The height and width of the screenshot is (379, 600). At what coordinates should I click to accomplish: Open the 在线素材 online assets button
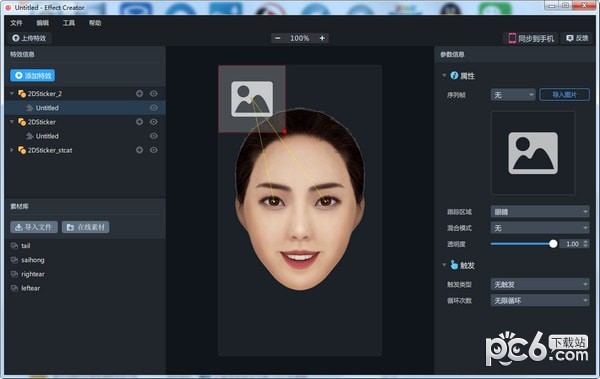[x=86, y=227]
